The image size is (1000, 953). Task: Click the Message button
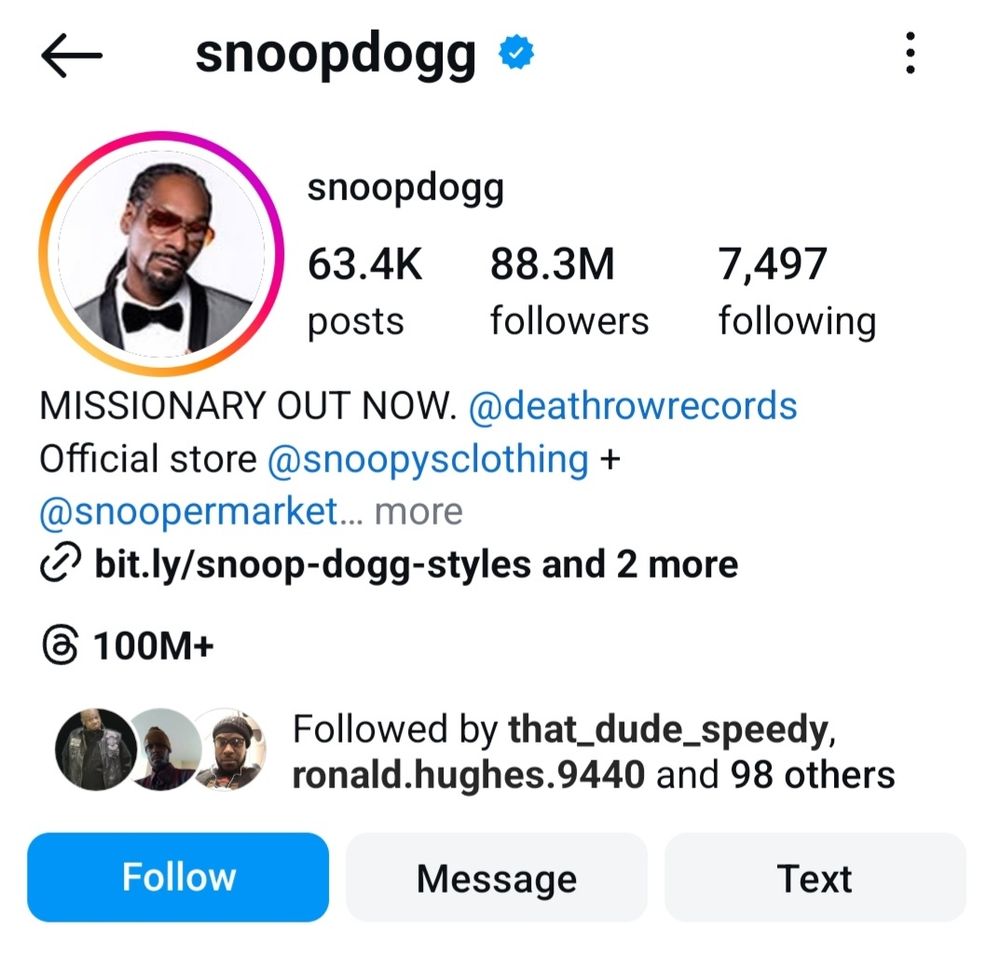497,877
